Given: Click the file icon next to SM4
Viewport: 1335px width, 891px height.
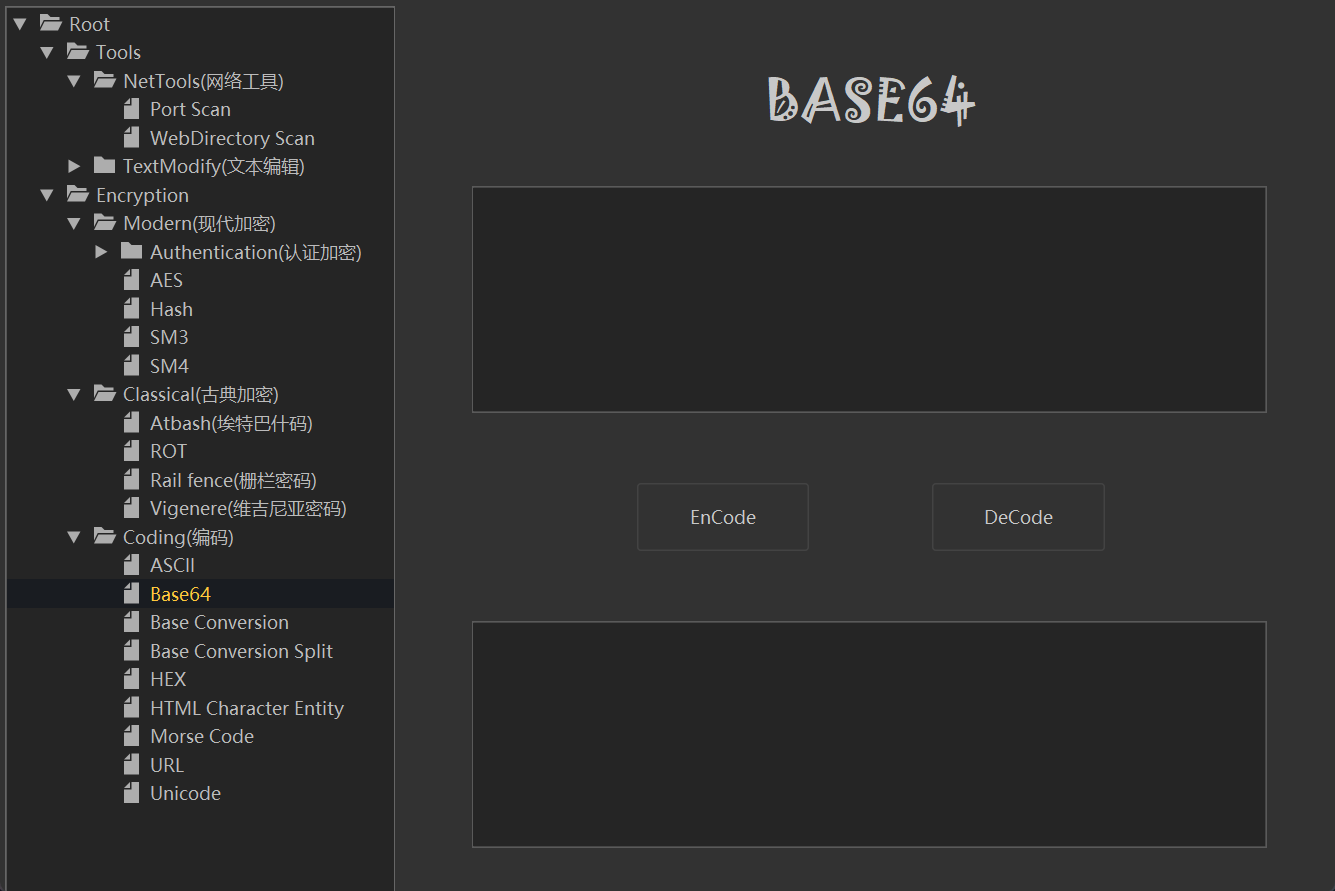Looking at the screenshot, I should pos(131,366).
